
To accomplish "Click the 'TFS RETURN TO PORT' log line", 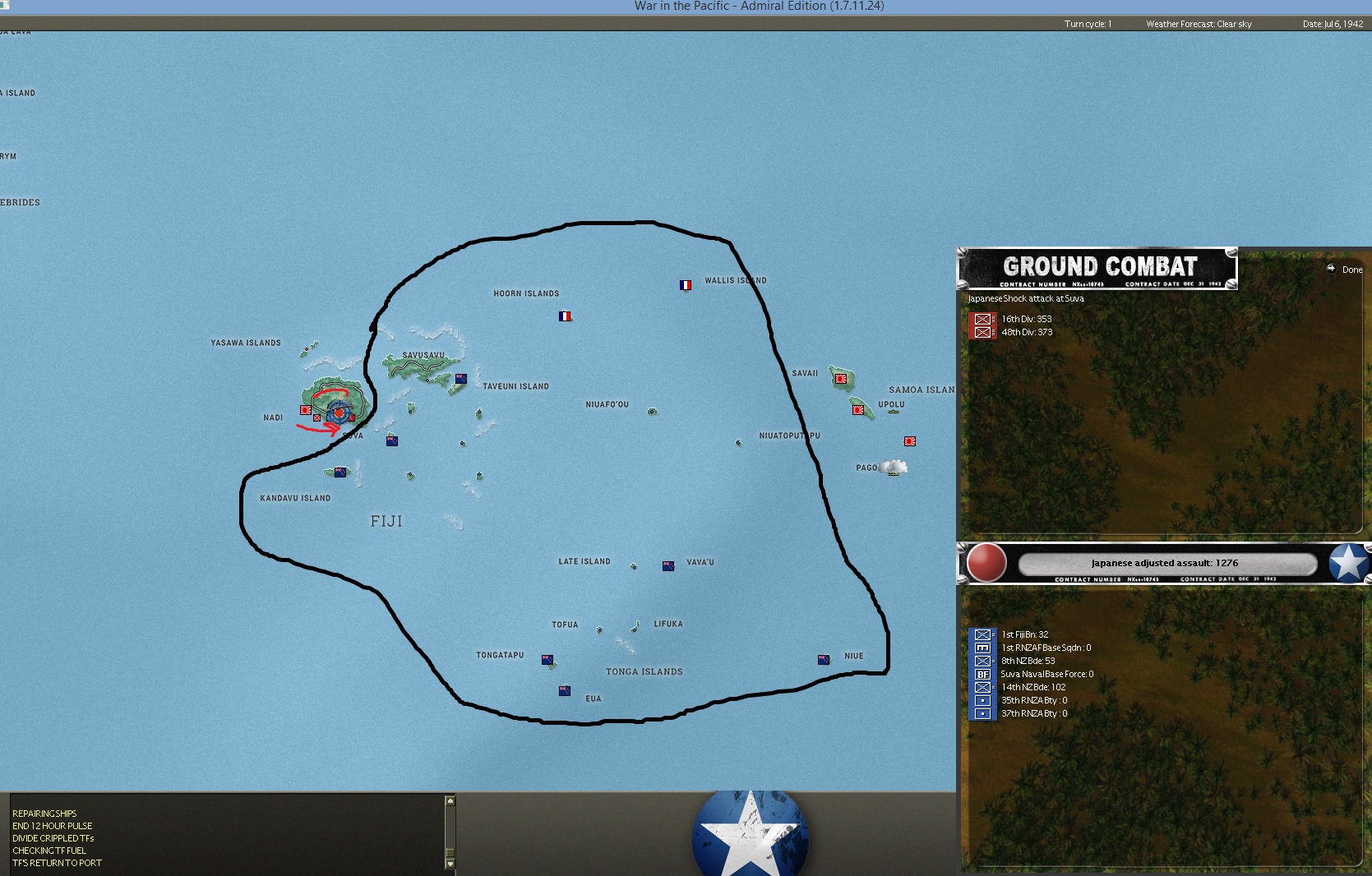I will (x=58, y=863).
